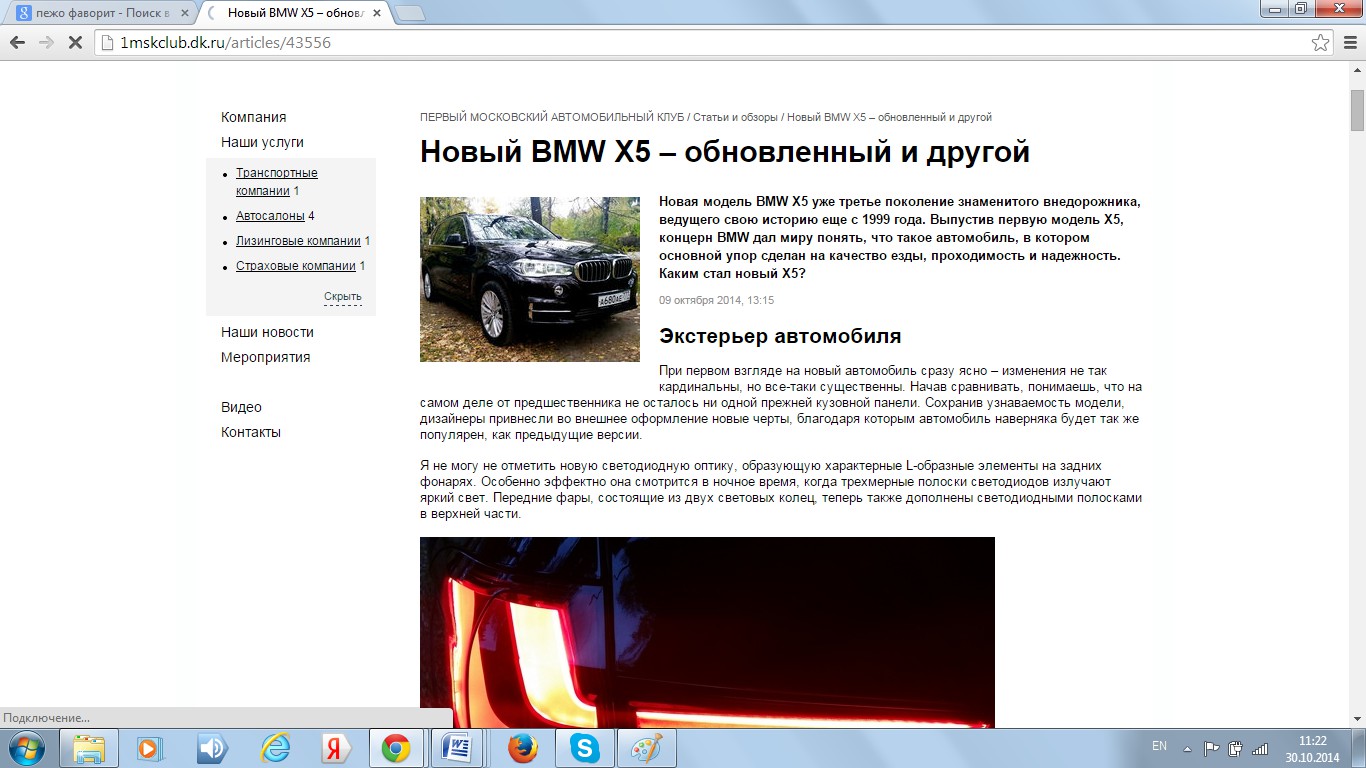
Task: Open Skype from the taskbar
Action: coord(584,748)
